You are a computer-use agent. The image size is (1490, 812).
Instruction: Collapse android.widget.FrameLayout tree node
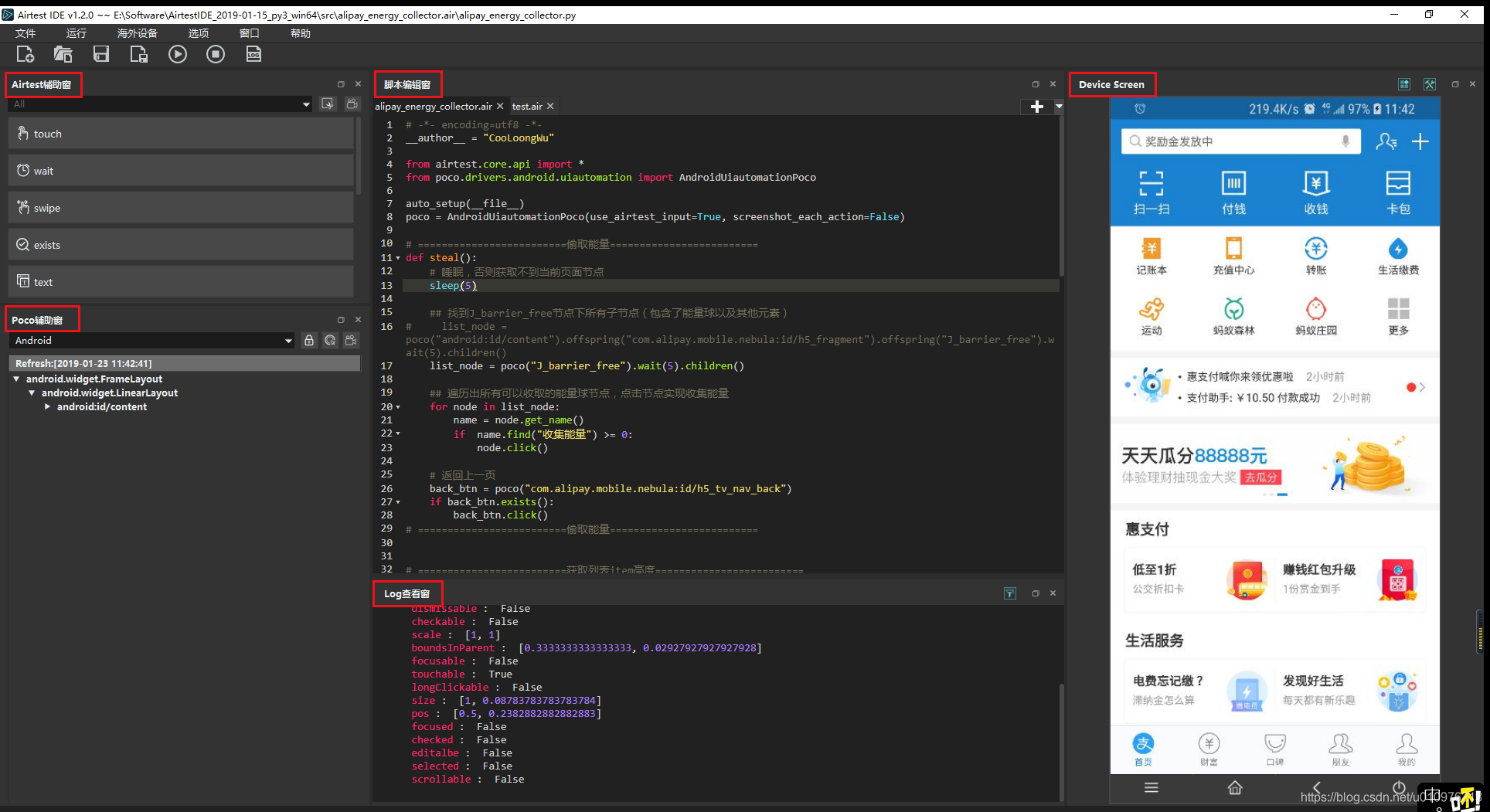[x=16, y=379]
